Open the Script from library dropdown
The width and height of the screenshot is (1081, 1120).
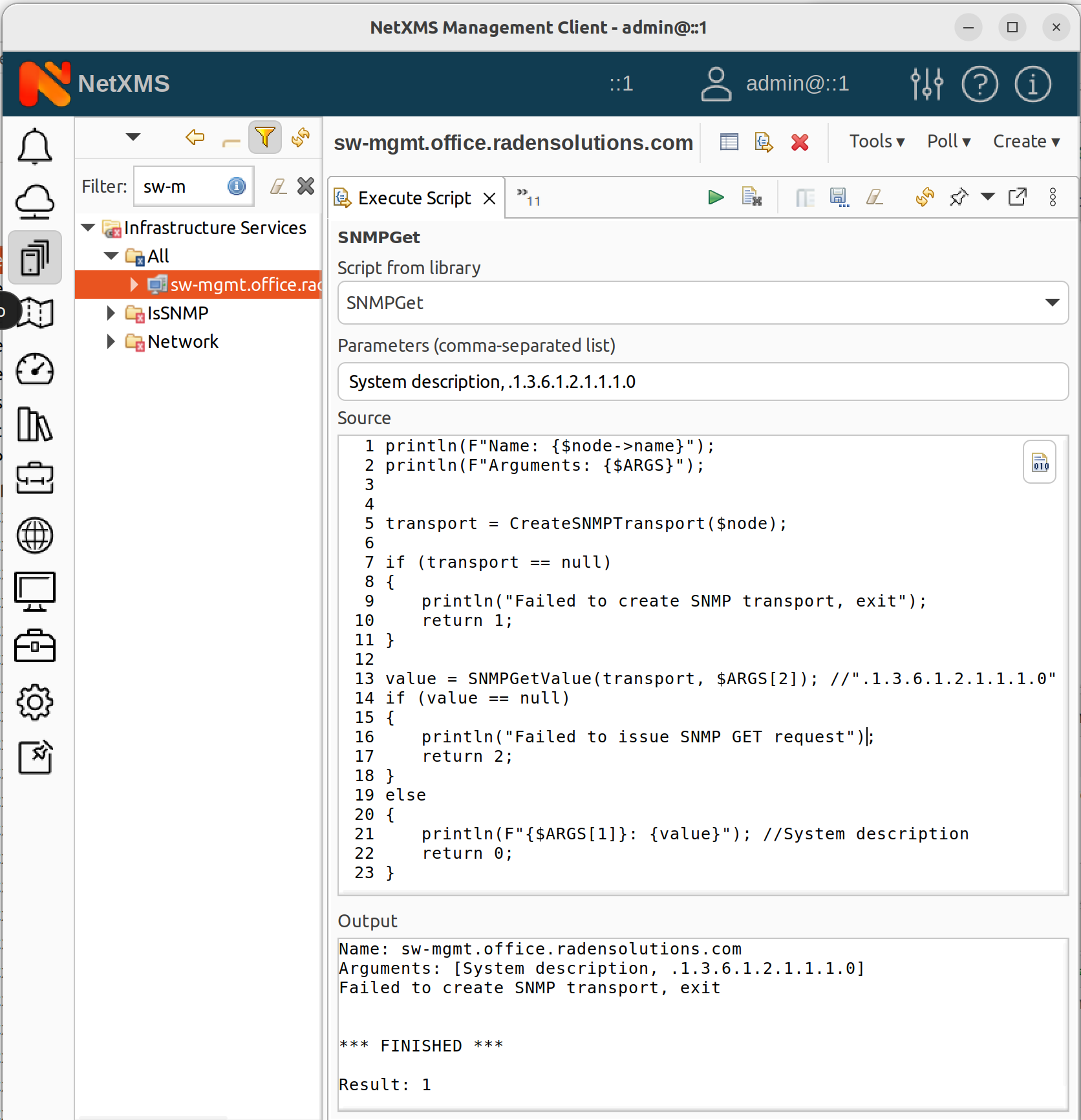tap(703, 303)
